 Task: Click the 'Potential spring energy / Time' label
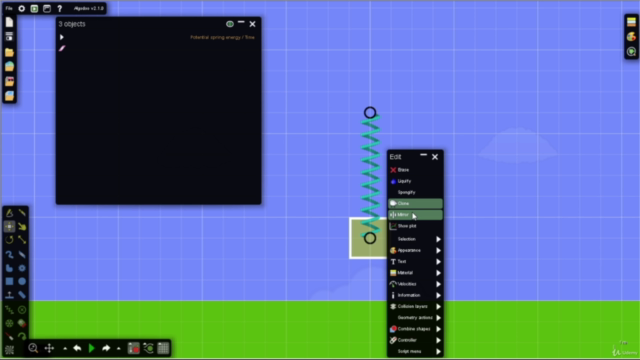click(x=222, y=37)
